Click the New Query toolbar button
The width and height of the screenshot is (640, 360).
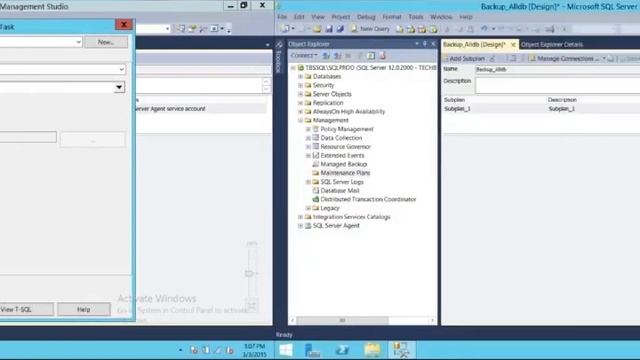click(x=370, y=29)
